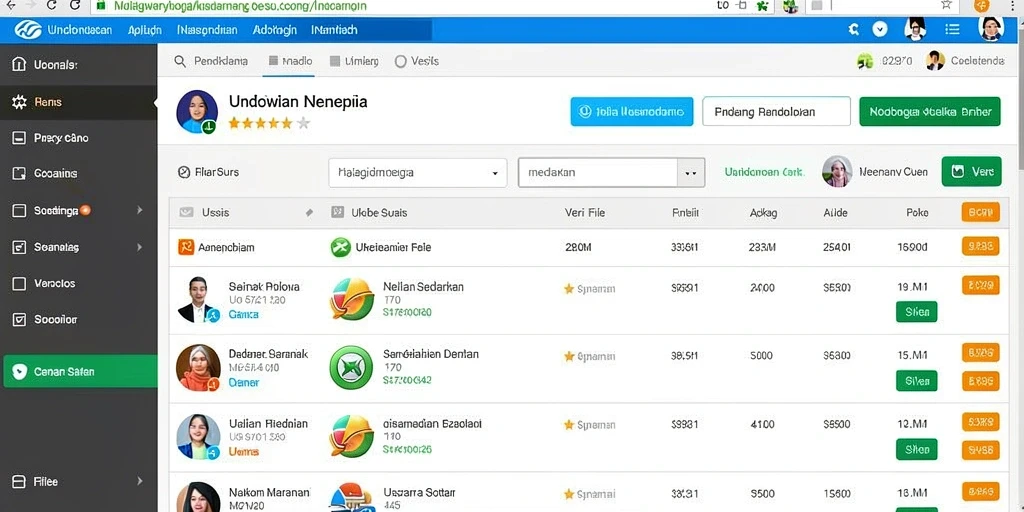1024x512 pixels.
Task: Select the green Cenan Safen sidebar item
Action: click(x=80, y=372)
